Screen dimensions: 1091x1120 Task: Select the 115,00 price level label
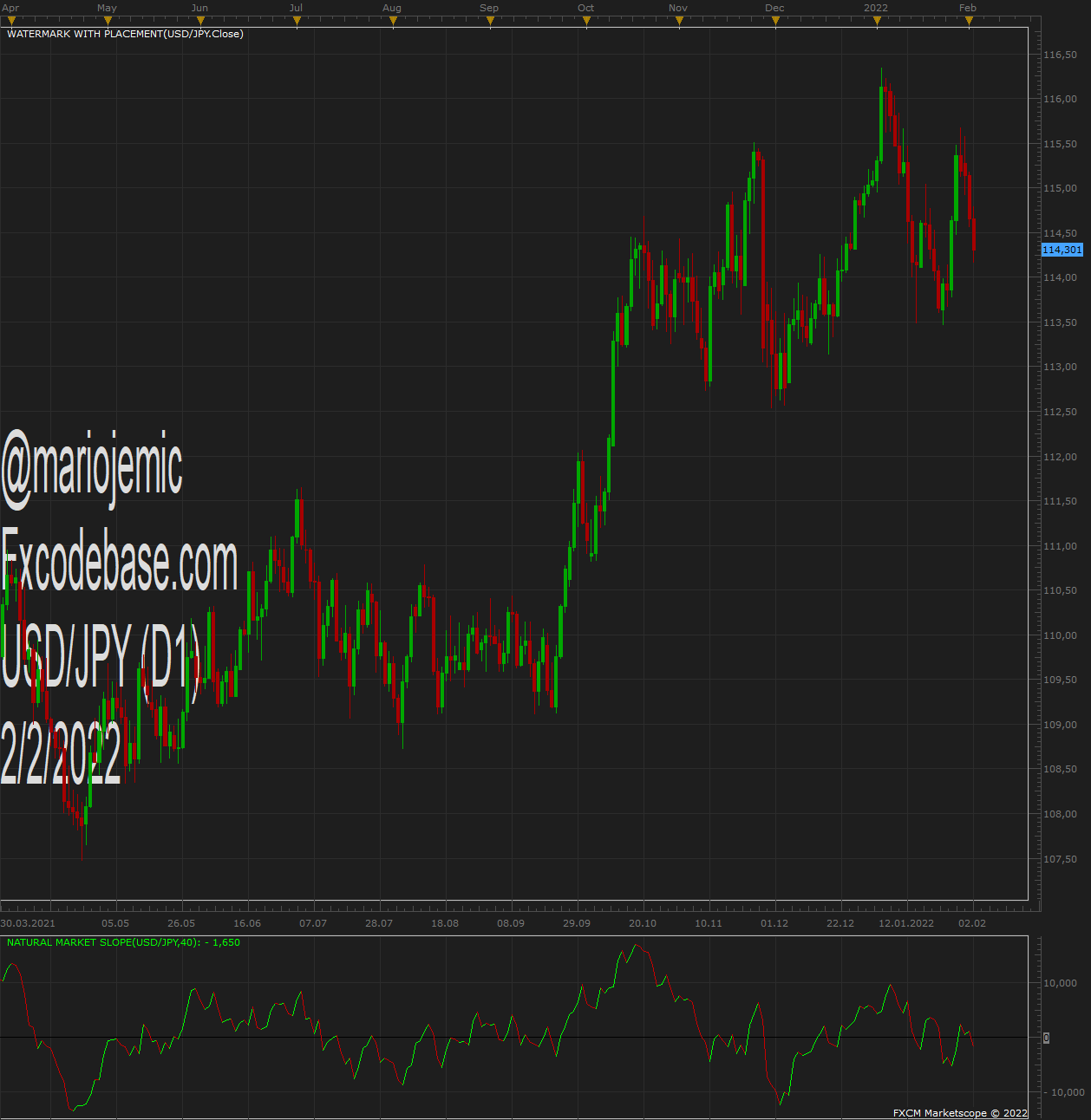(x=1061, y=188)
